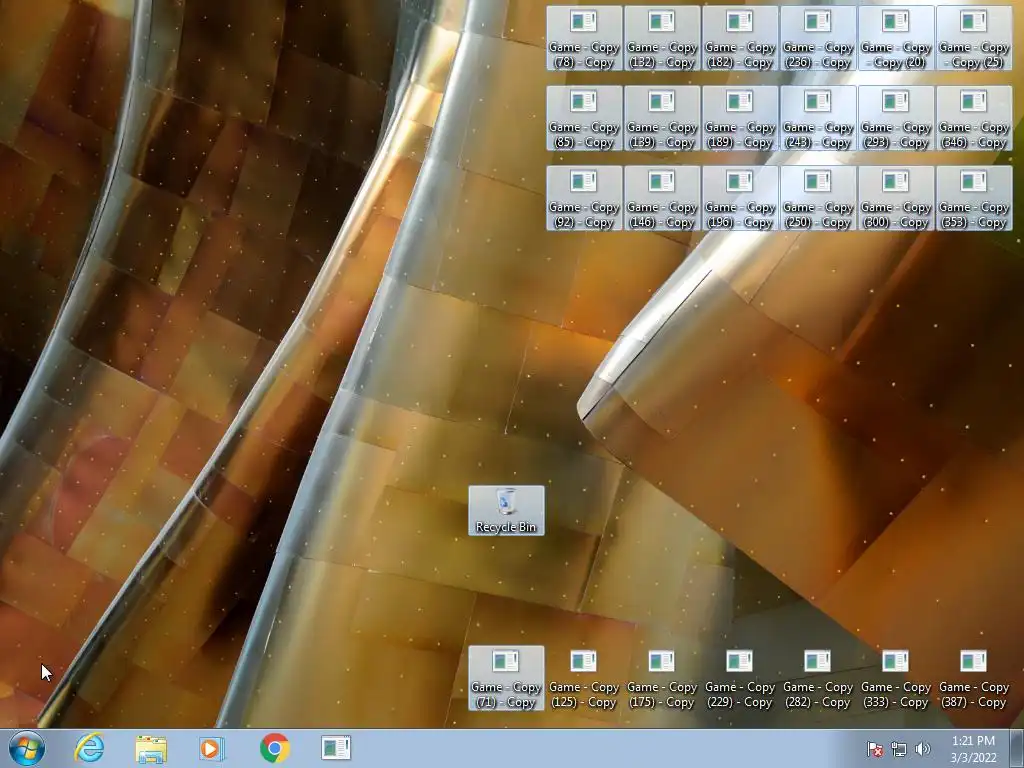This screenshot has width=1024, height=768.
Task: Select Game - Copy (250) - Copy
Action: (818, 198)
